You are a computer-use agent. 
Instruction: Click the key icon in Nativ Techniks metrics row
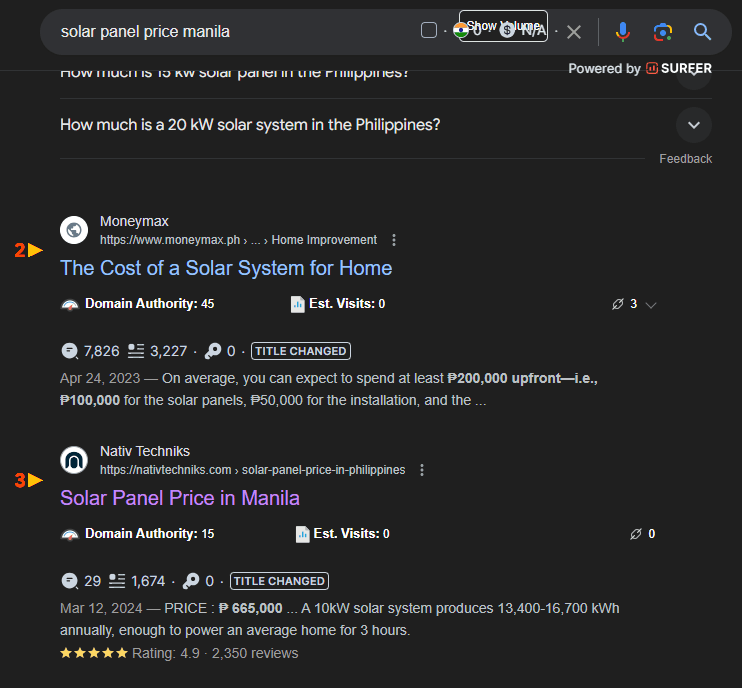coord(191,581)
